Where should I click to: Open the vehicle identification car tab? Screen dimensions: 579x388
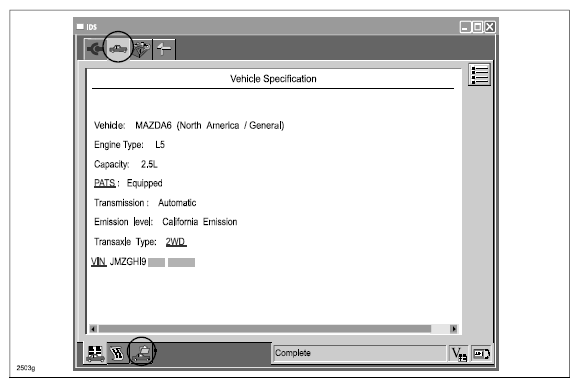(x=118, y=49)
